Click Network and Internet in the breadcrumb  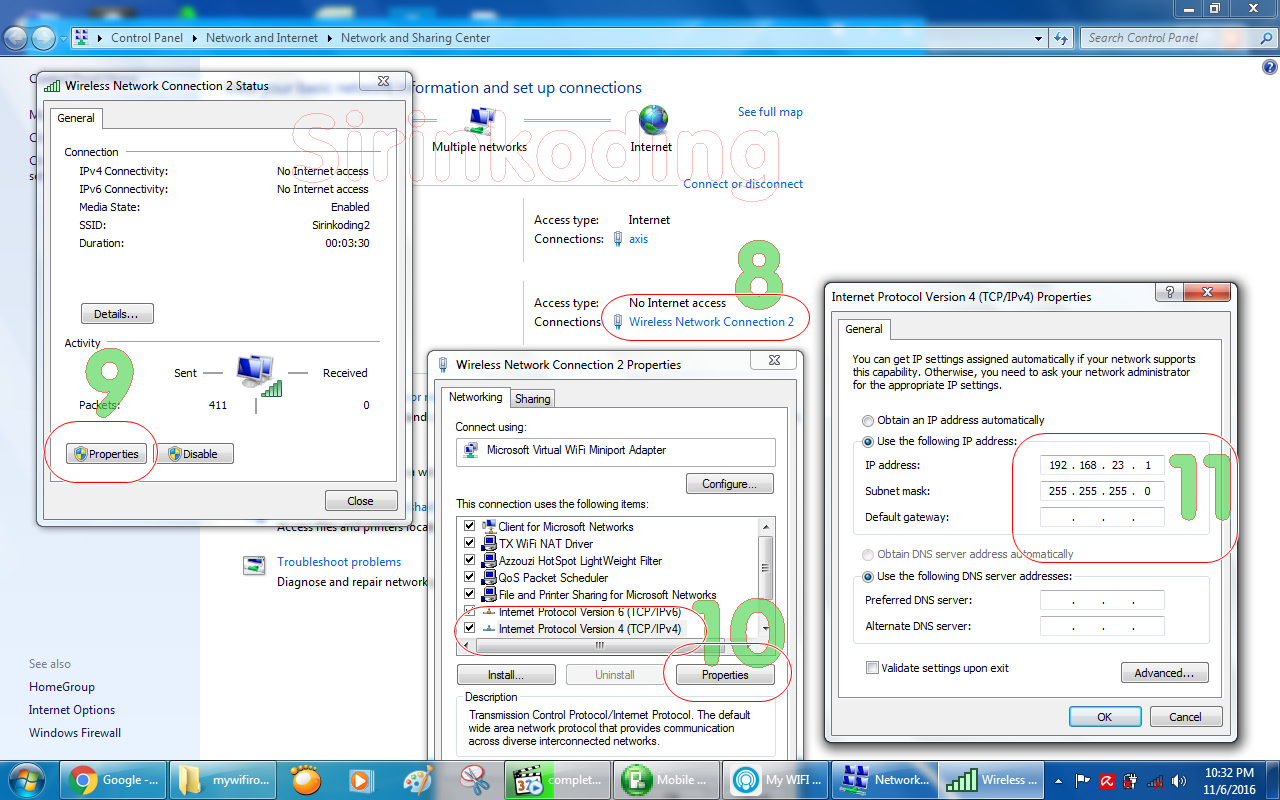point(262,38)
